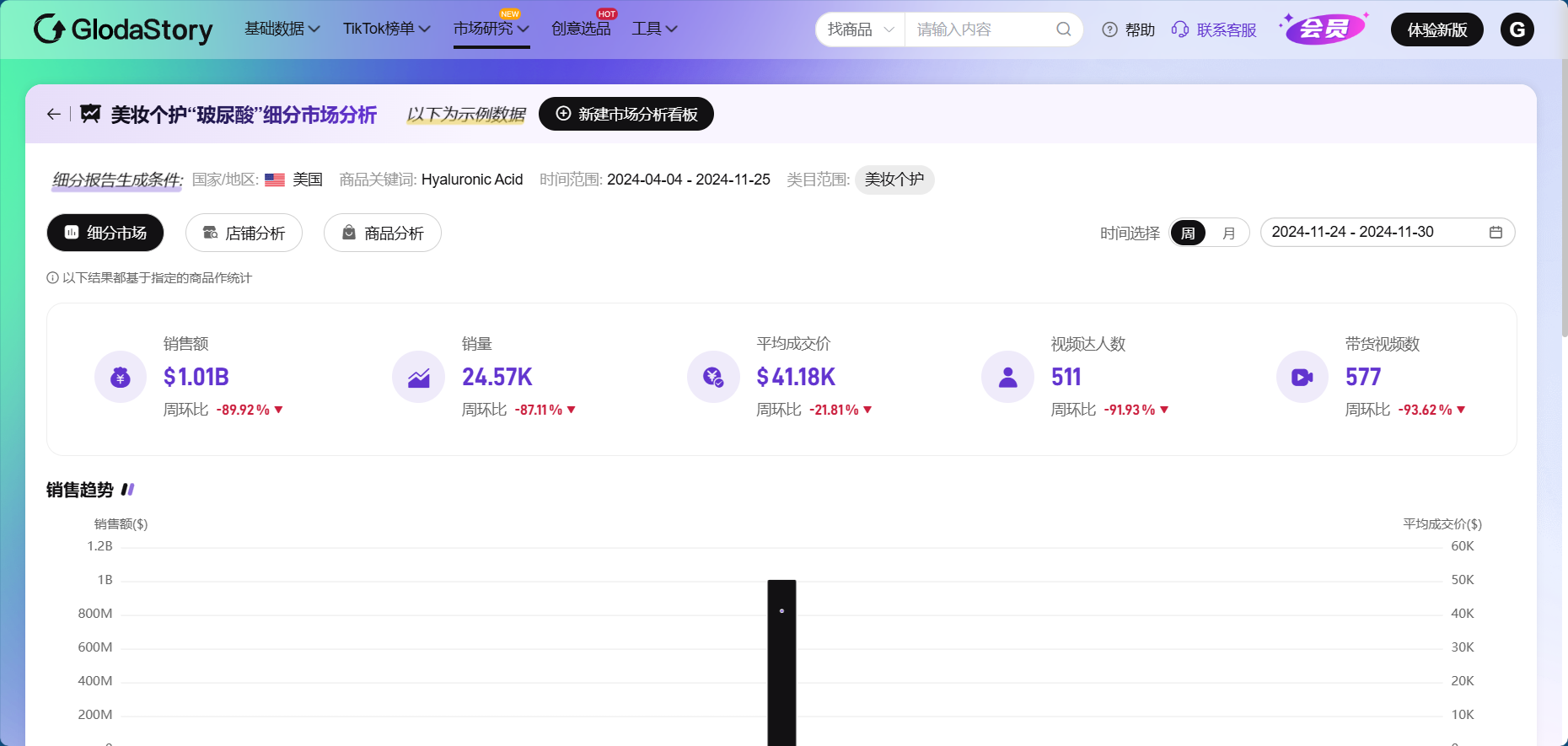Click the 请输入内容 search input field
The height and width of the screenshot is (746, 1568).
tap(978, 30)
